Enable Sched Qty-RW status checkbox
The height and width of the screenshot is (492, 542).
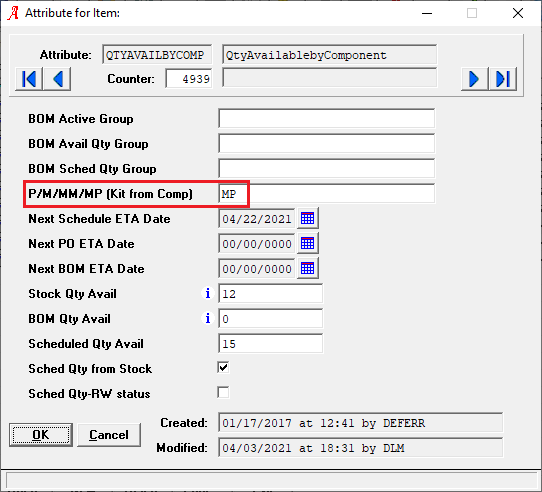[223, 392]
